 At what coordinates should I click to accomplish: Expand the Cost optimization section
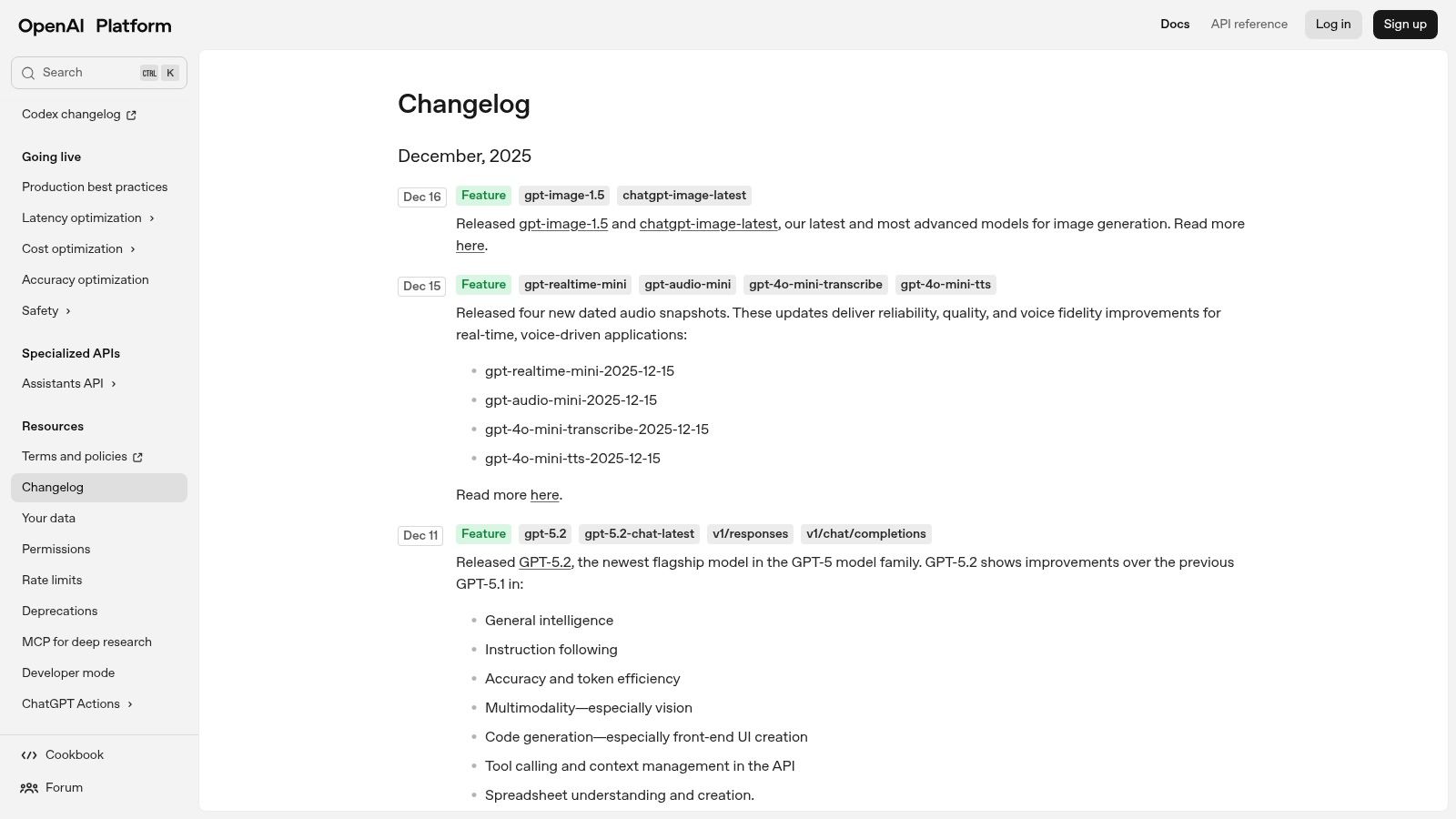[x=133, y=248]
